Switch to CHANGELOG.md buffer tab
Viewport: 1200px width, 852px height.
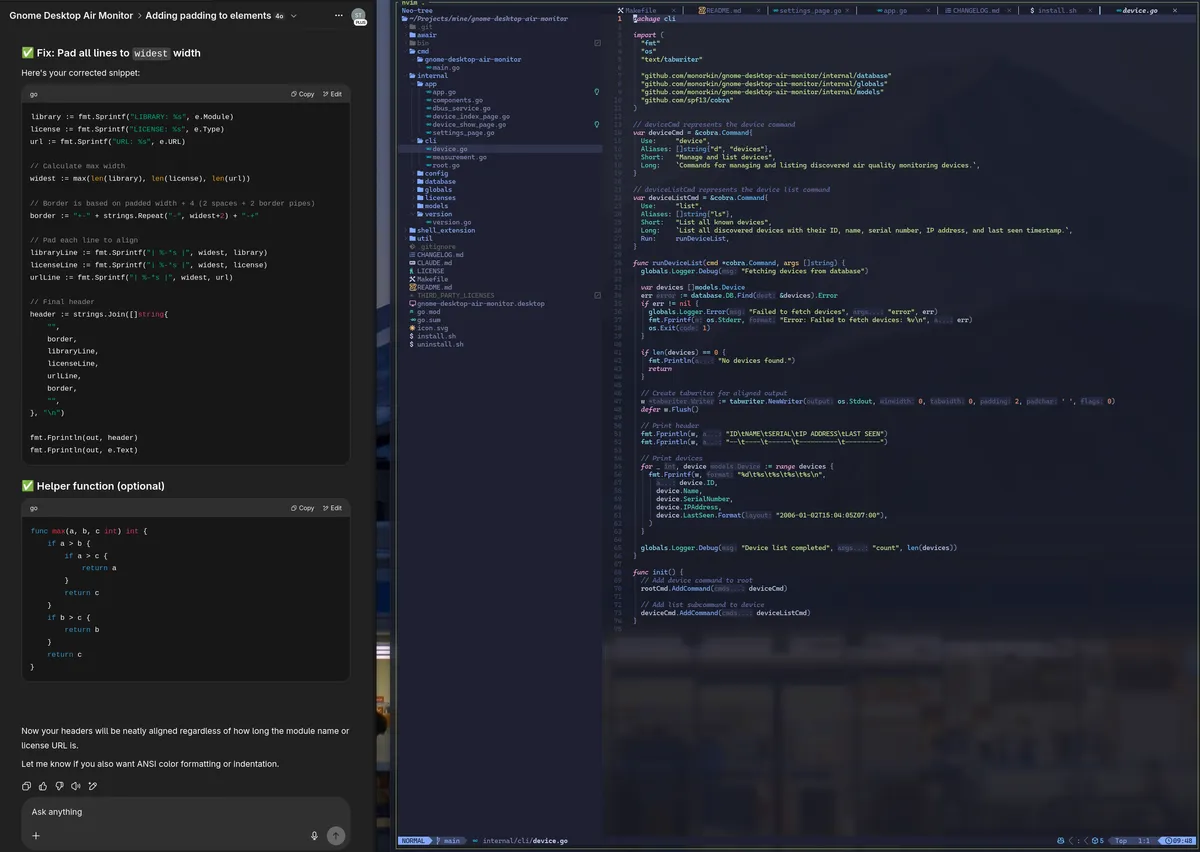[x=972, y=10]
